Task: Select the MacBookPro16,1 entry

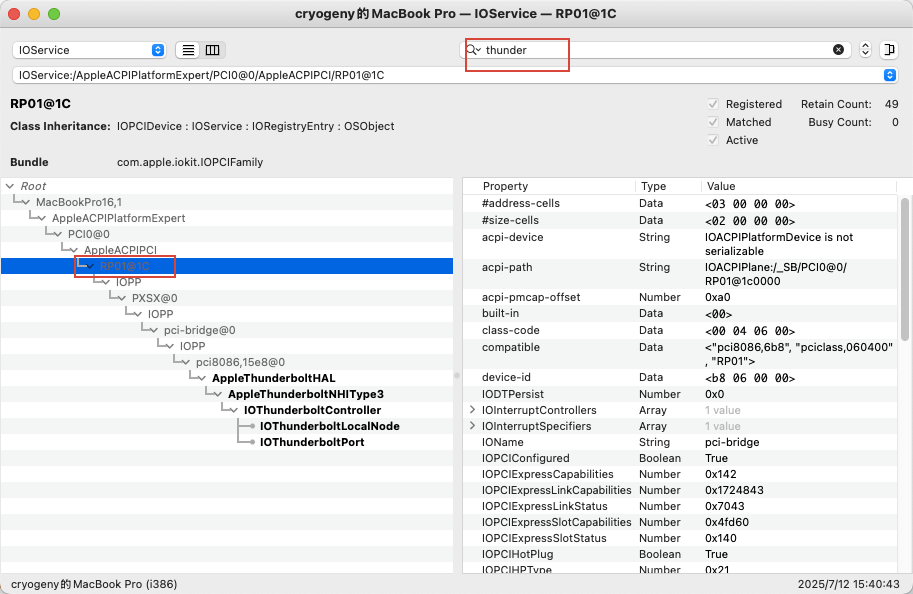Action: (79, 202)
